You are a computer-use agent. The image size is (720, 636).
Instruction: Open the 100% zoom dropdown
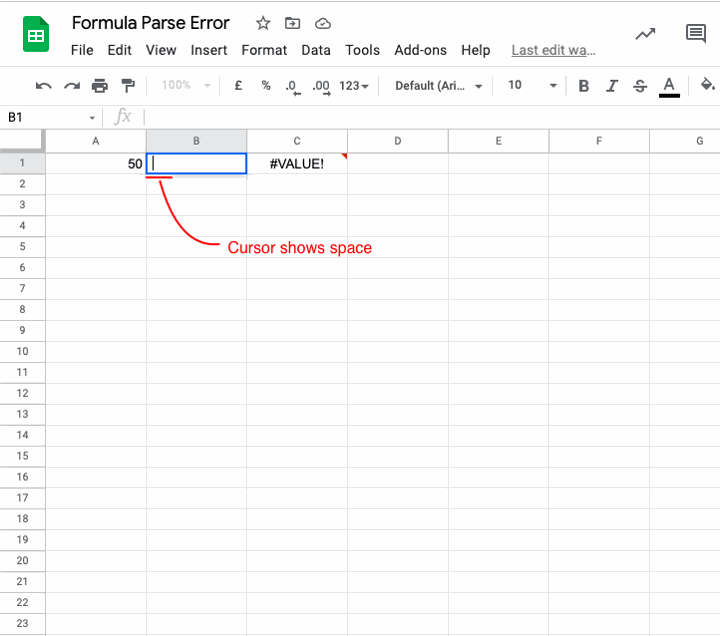coord(186,85)
